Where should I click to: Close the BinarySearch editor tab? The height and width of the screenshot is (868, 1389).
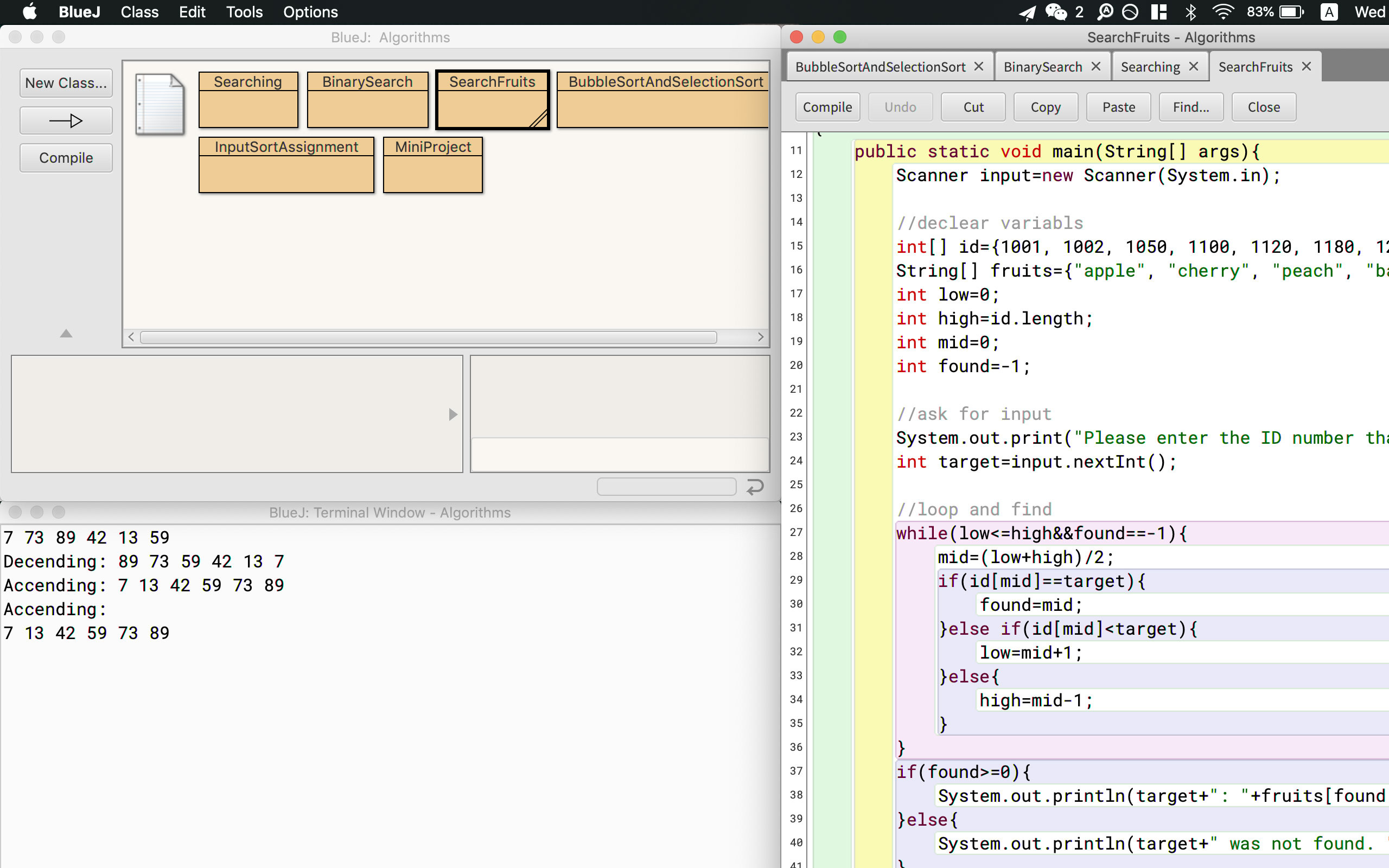(x=1095, y=67)
